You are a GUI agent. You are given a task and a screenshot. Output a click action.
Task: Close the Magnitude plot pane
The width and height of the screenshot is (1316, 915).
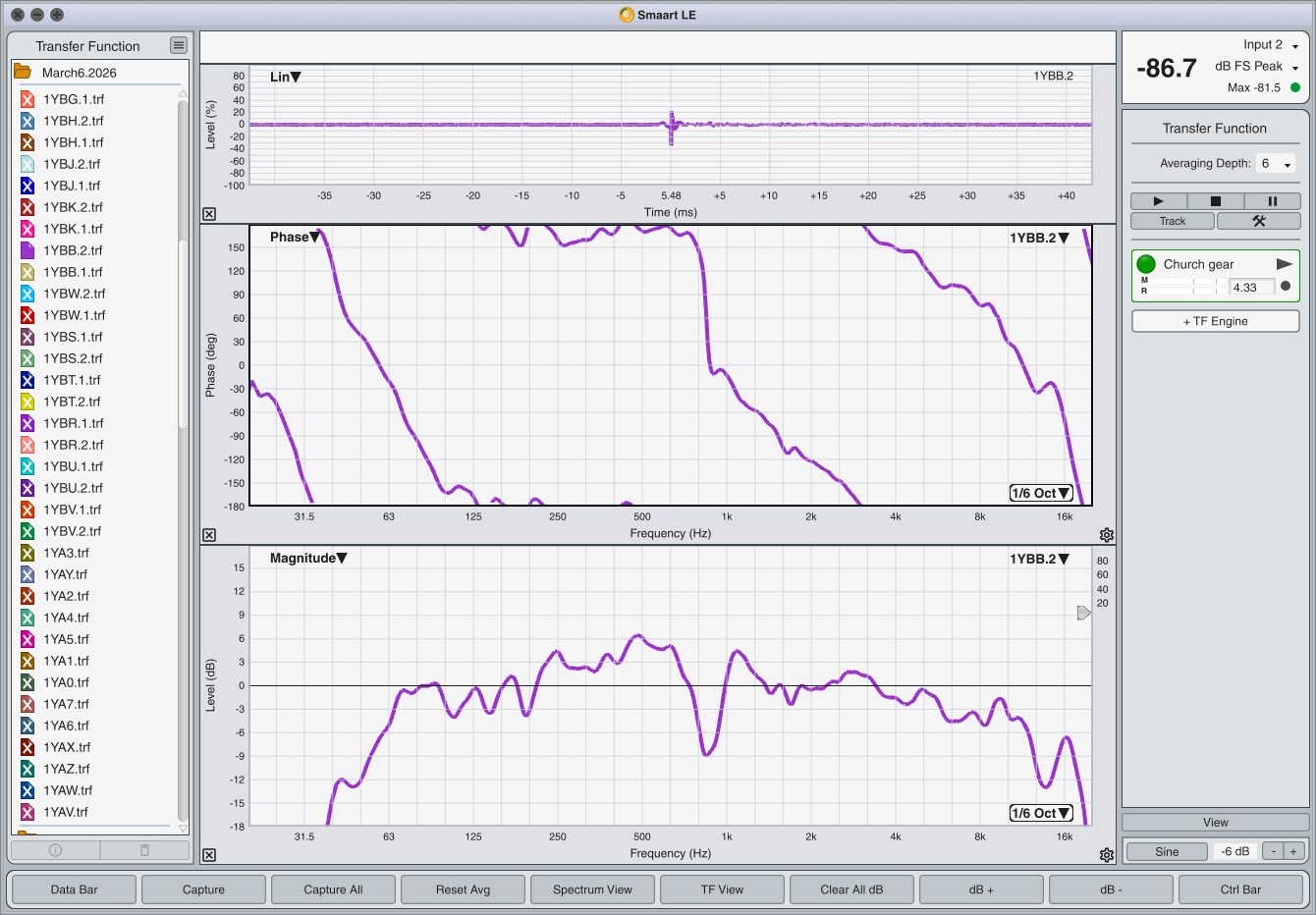(209, 855)
